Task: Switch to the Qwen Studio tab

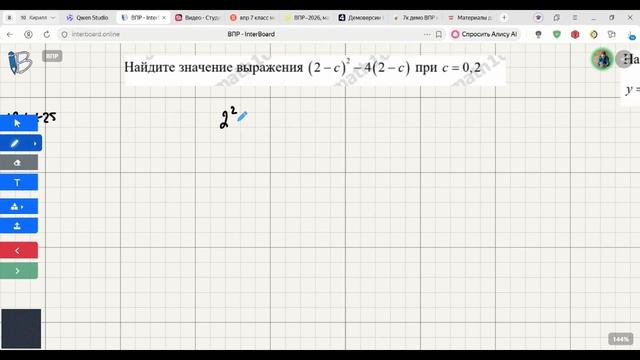Action: pyautogui.click(x=87, y=18)
